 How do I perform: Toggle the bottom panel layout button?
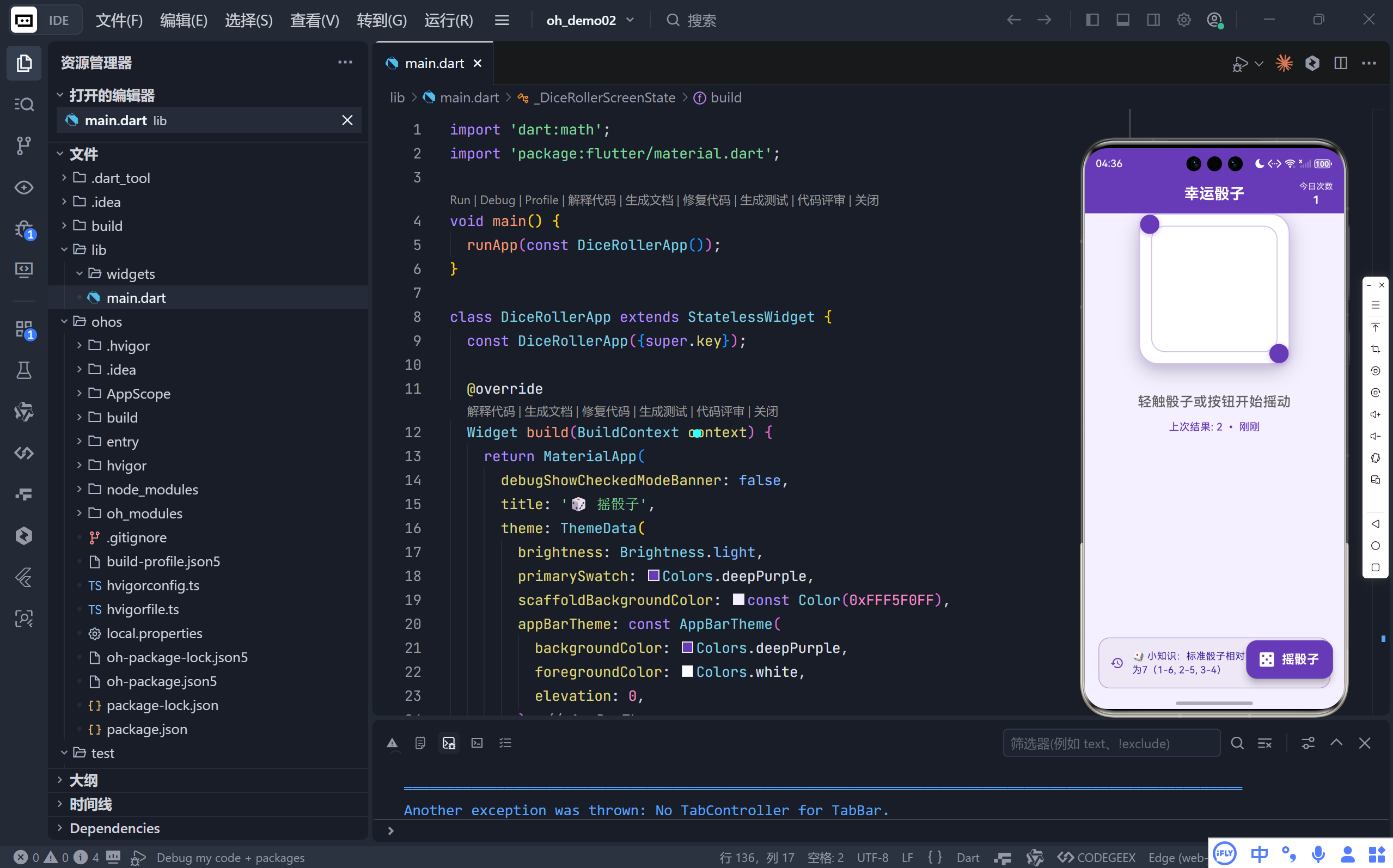point(1122,20)
